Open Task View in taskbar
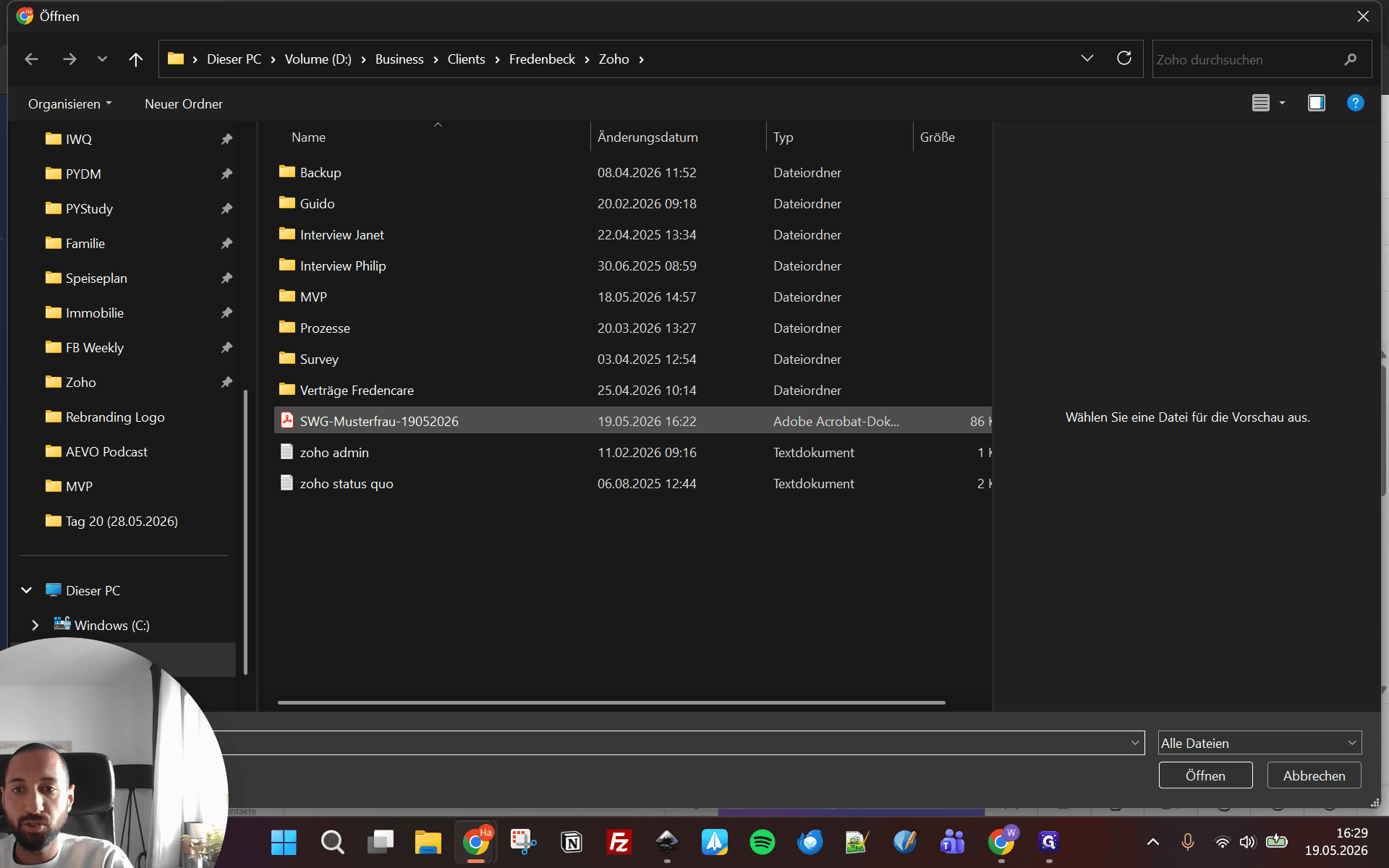1389x868 pixels. (380, 842)
